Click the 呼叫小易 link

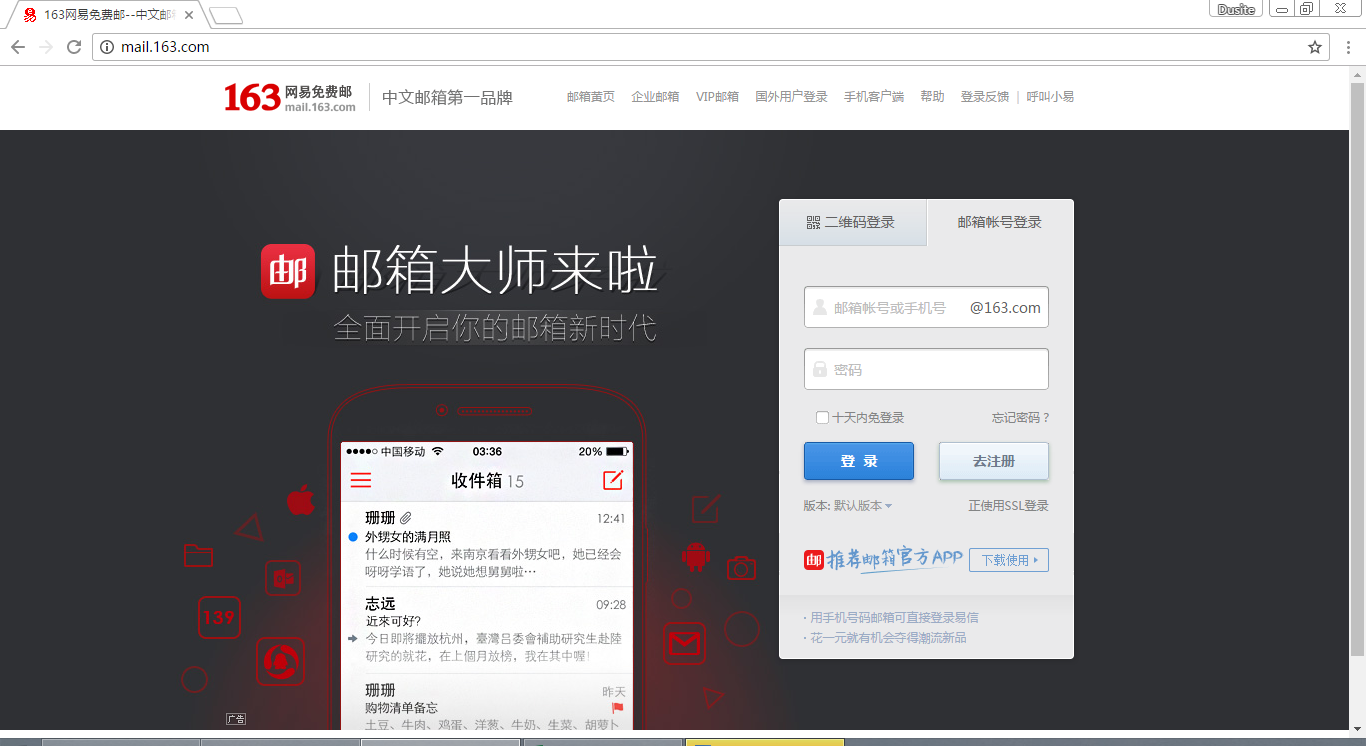1050,97
